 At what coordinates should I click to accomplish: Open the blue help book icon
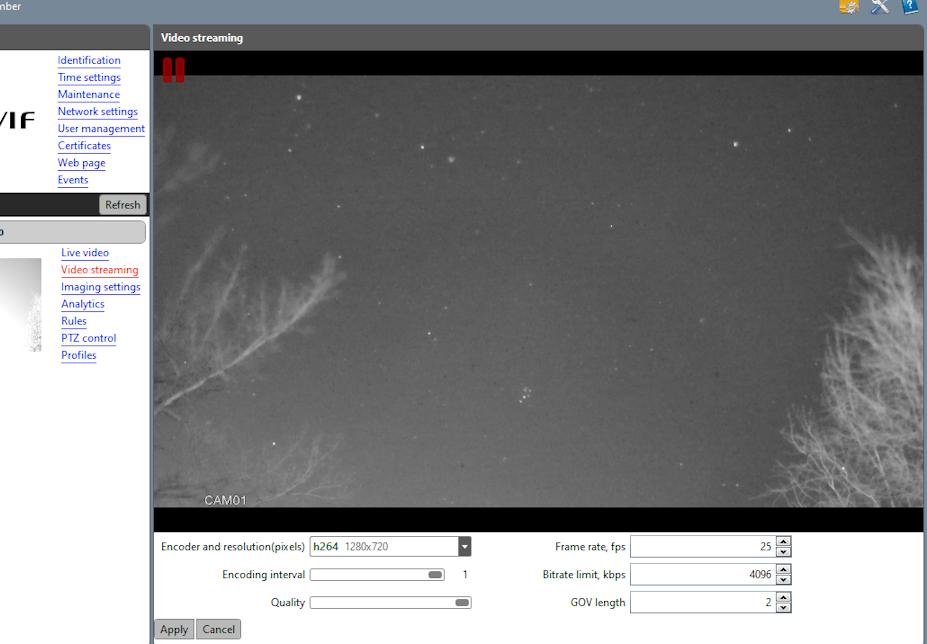(910, 6)
